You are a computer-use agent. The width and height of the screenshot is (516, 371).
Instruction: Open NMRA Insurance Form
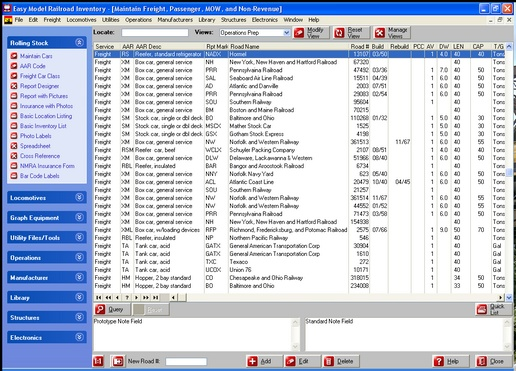47,166
